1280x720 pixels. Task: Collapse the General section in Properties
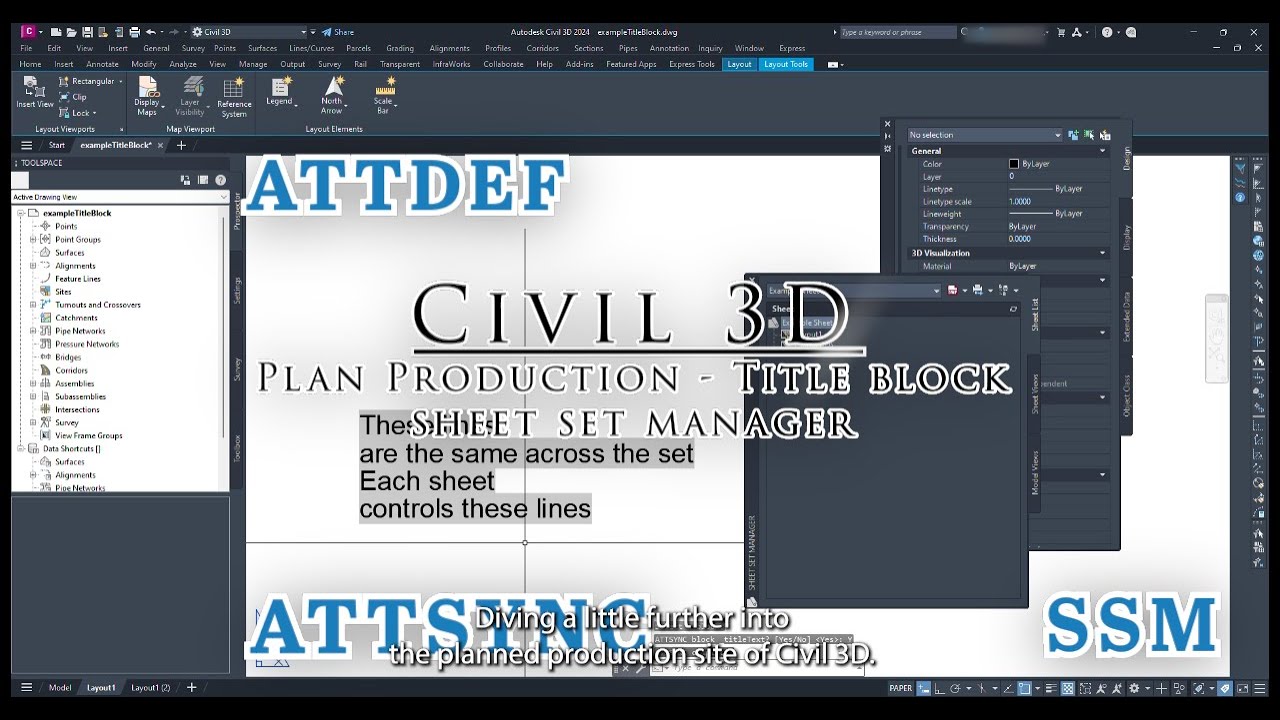tap(1103, 151)
